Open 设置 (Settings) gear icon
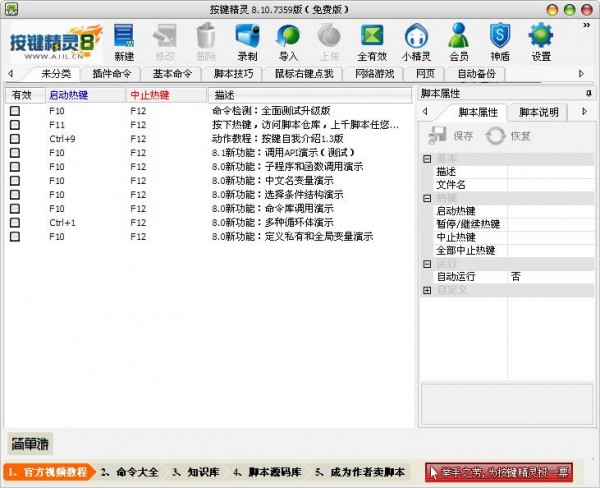Viewport: 600px width, 488px height. (541, 42)
